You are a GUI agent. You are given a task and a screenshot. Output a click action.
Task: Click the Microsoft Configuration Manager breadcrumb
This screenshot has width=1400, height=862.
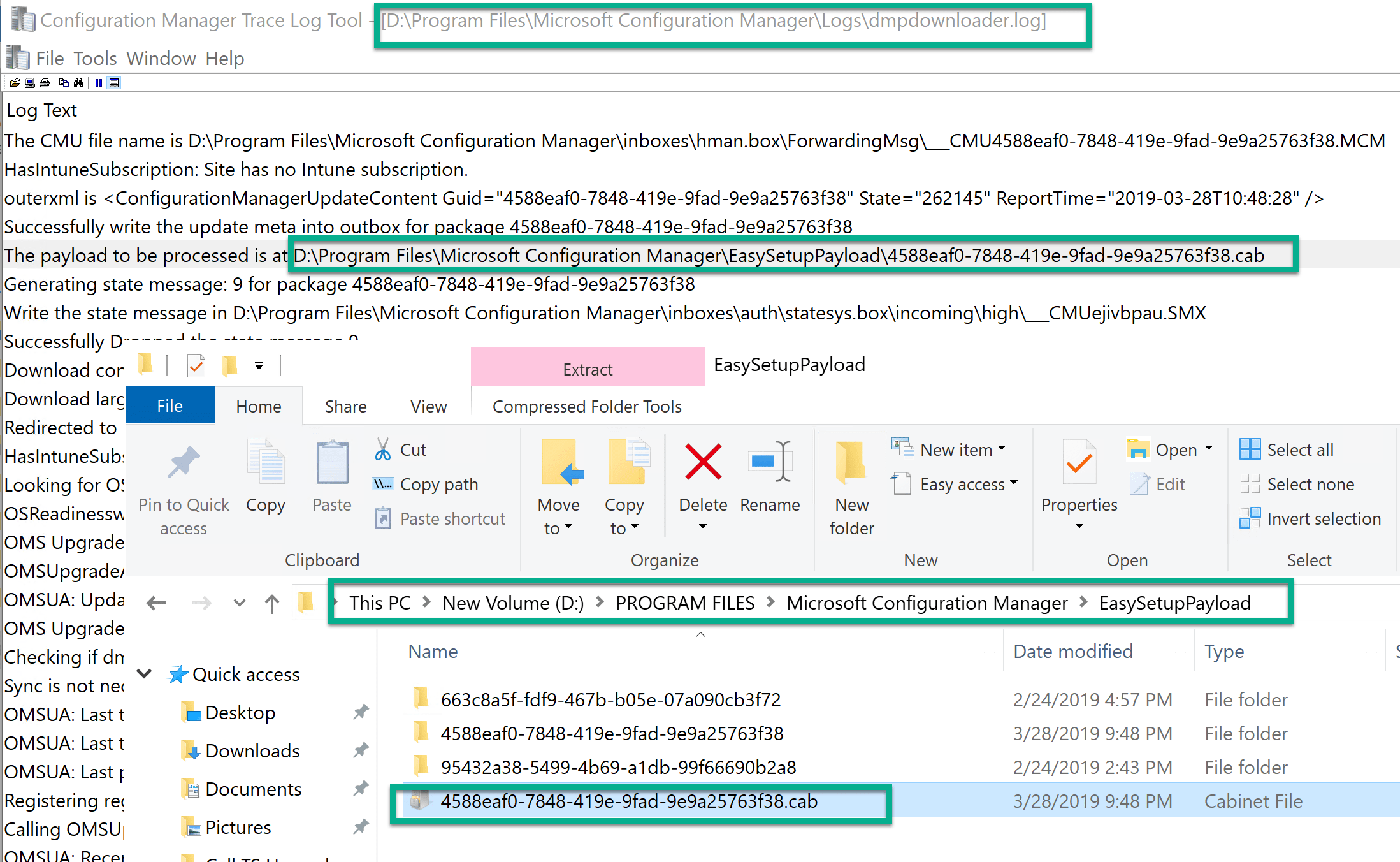pyautogui.click(x=927, y=603)
